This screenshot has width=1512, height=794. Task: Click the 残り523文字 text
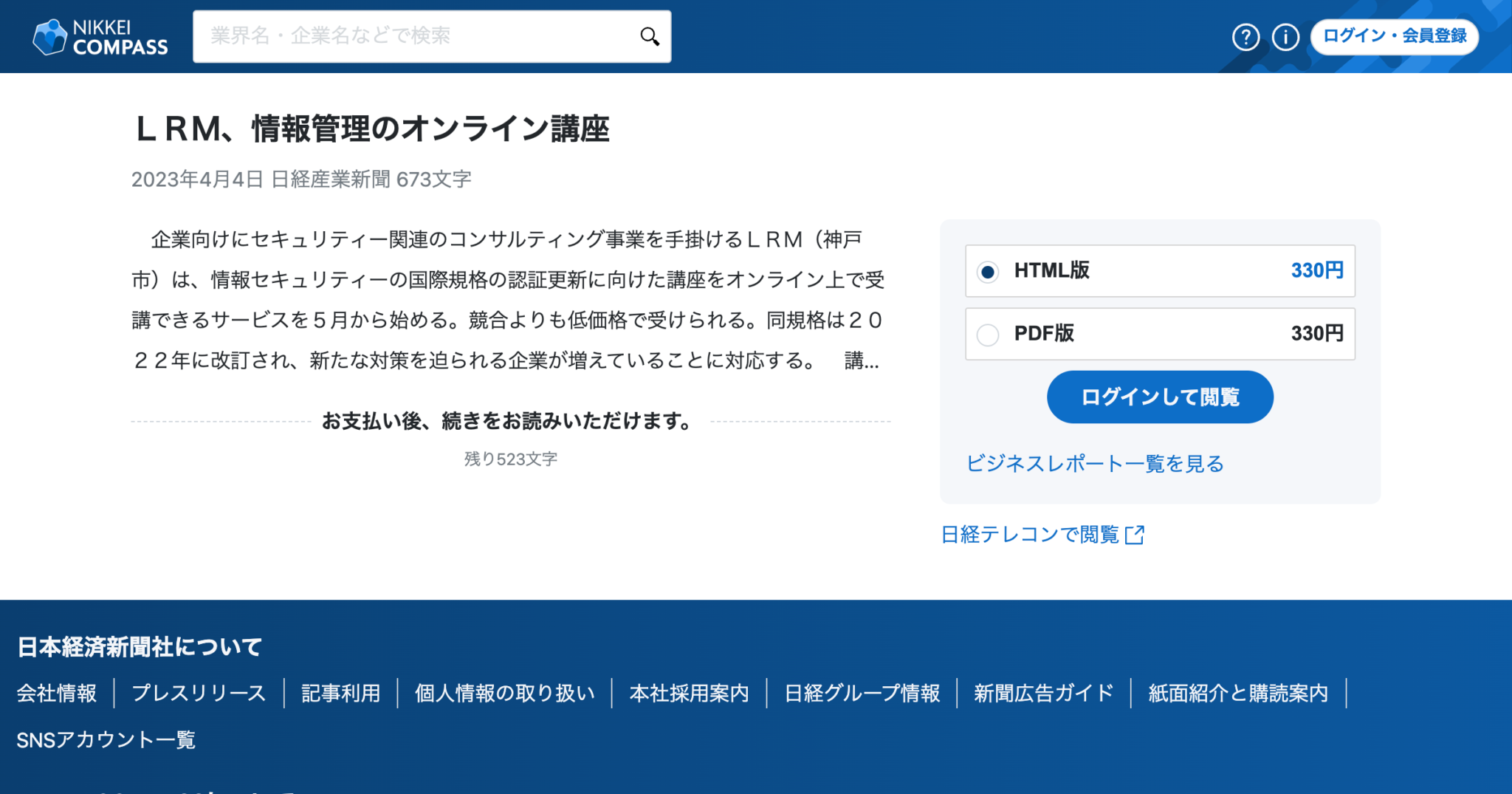click(511, 459)
